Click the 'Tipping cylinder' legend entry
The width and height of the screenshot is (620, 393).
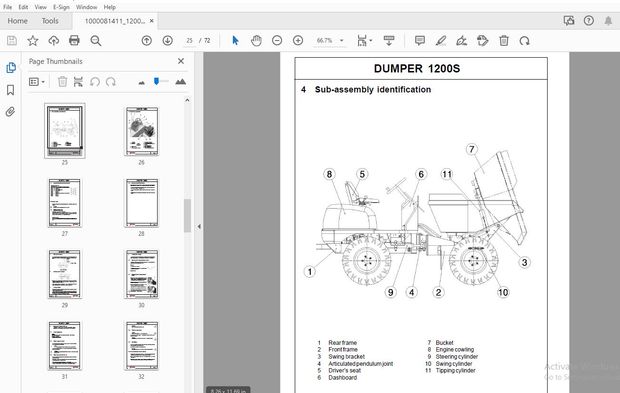coord(456,370)
